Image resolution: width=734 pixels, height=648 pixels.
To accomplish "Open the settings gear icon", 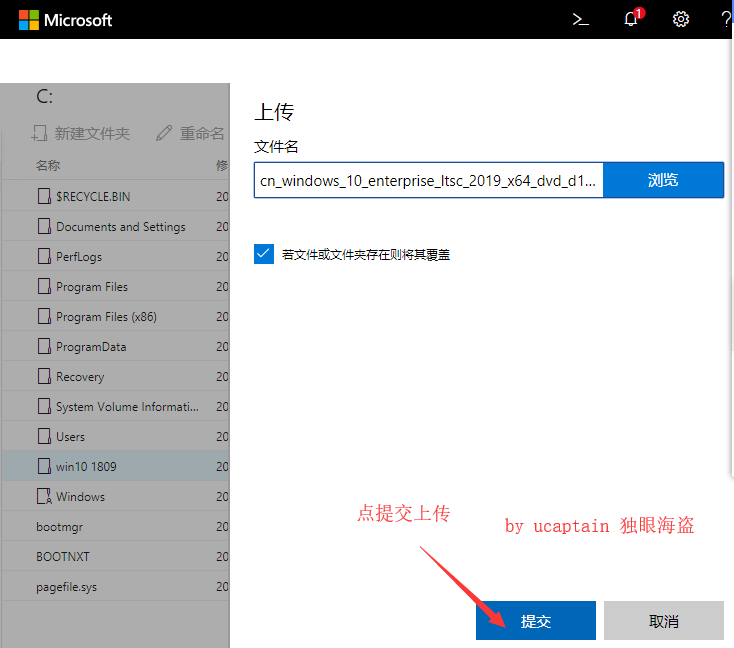I will pyautogui.click(x=681, y=19).
